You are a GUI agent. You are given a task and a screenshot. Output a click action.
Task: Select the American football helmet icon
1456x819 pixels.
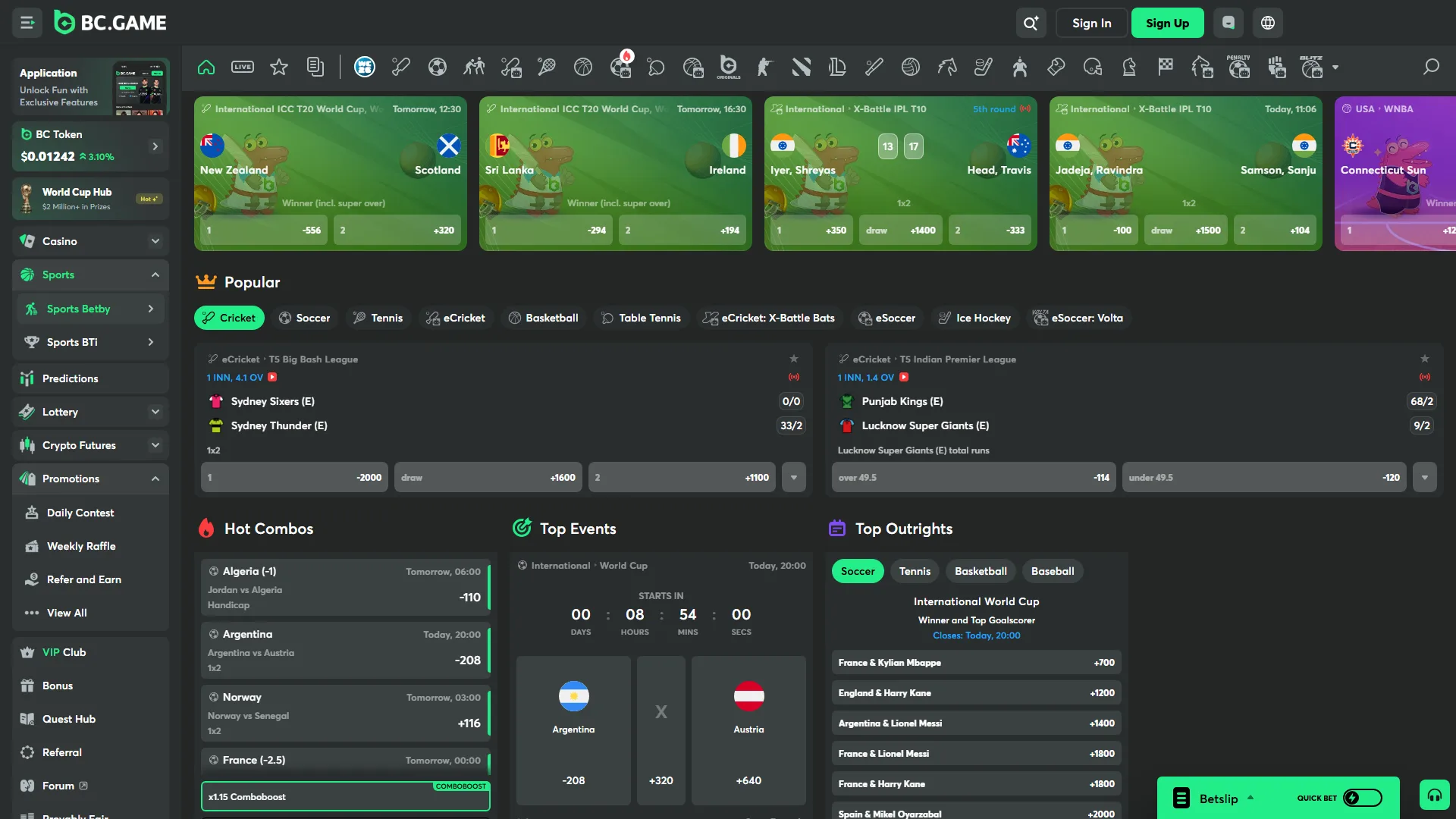tap(1092, 67)
